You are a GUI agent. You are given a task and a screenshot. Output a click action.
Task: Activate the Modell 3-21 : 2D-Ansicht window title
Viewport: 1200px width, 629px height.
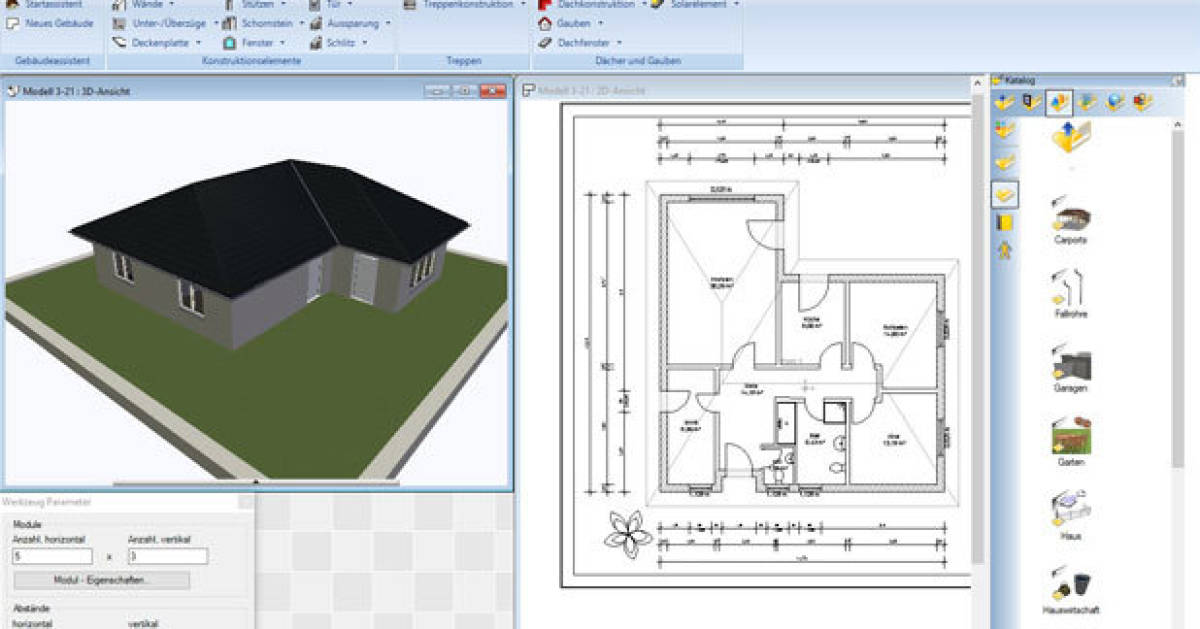(x=591, y=91)
